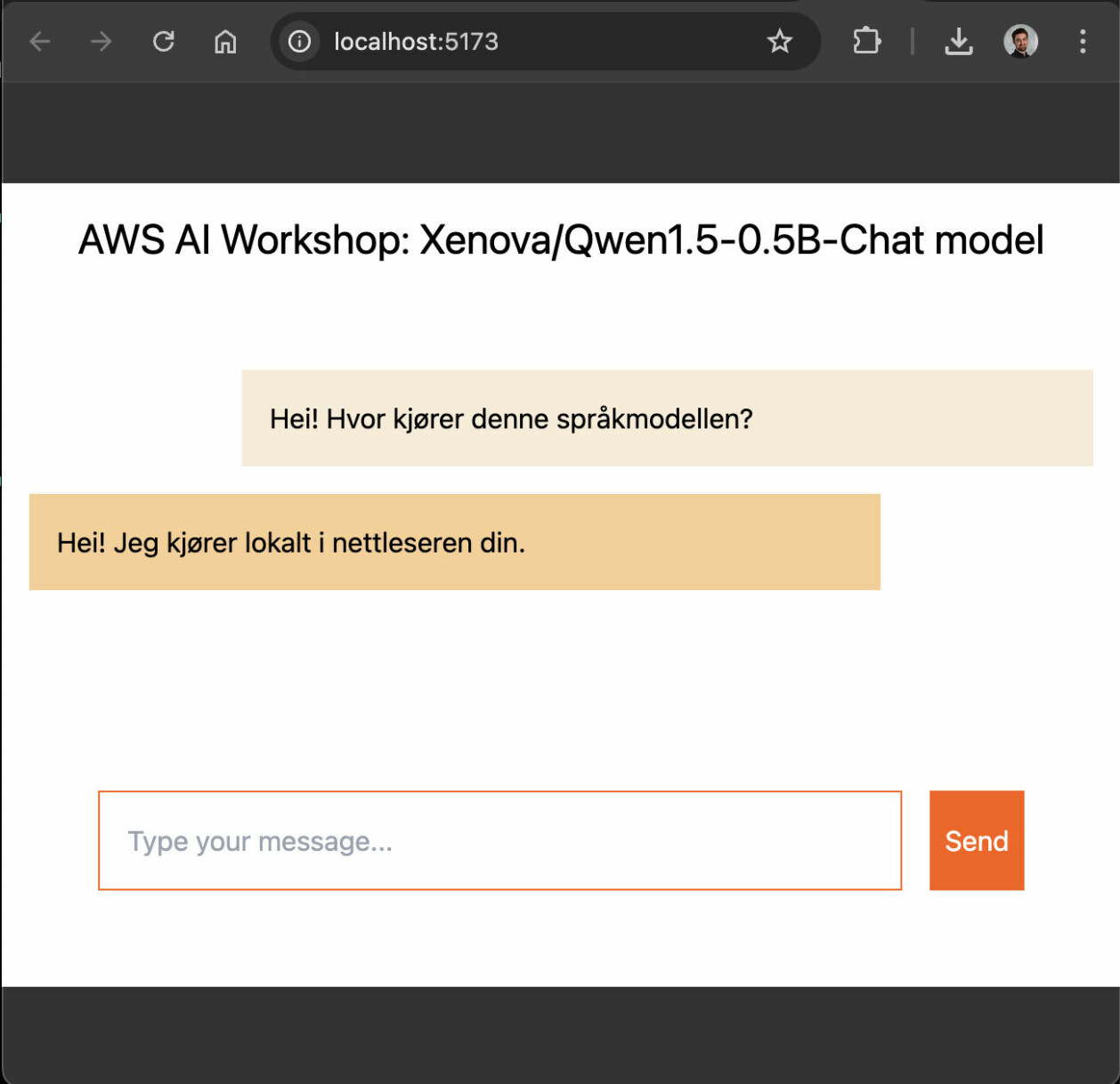
Task: Click the browser forward arrow
Action: [x=101, y=41]
